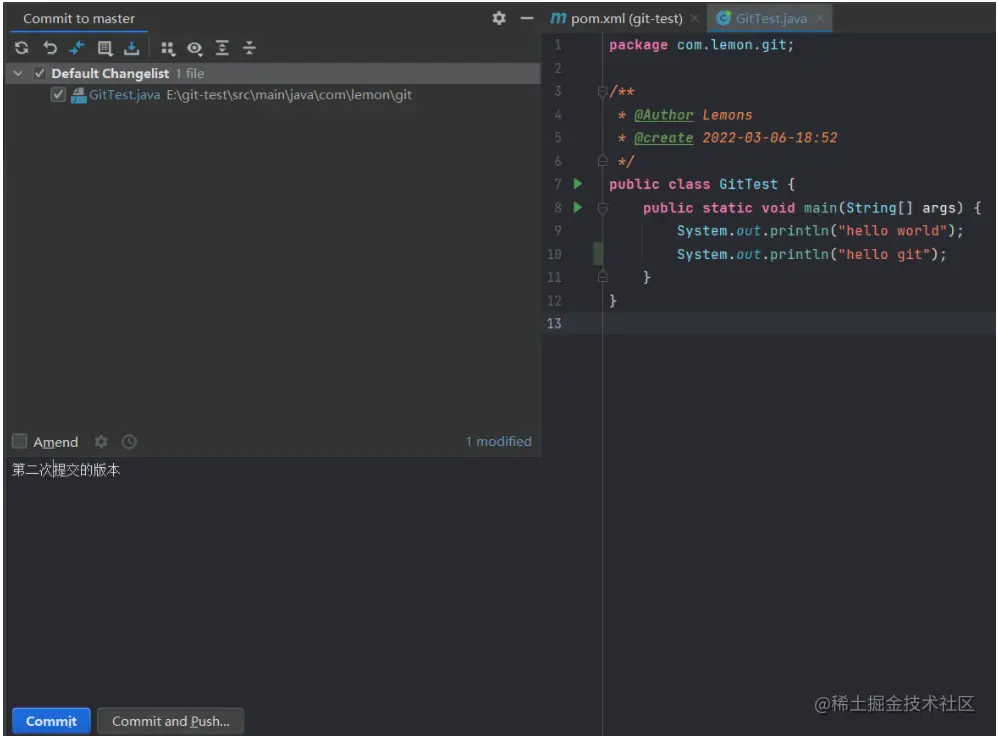Click the Rollback icon in commit toolbar
The image size is (998, 737).
click(50, 48)
